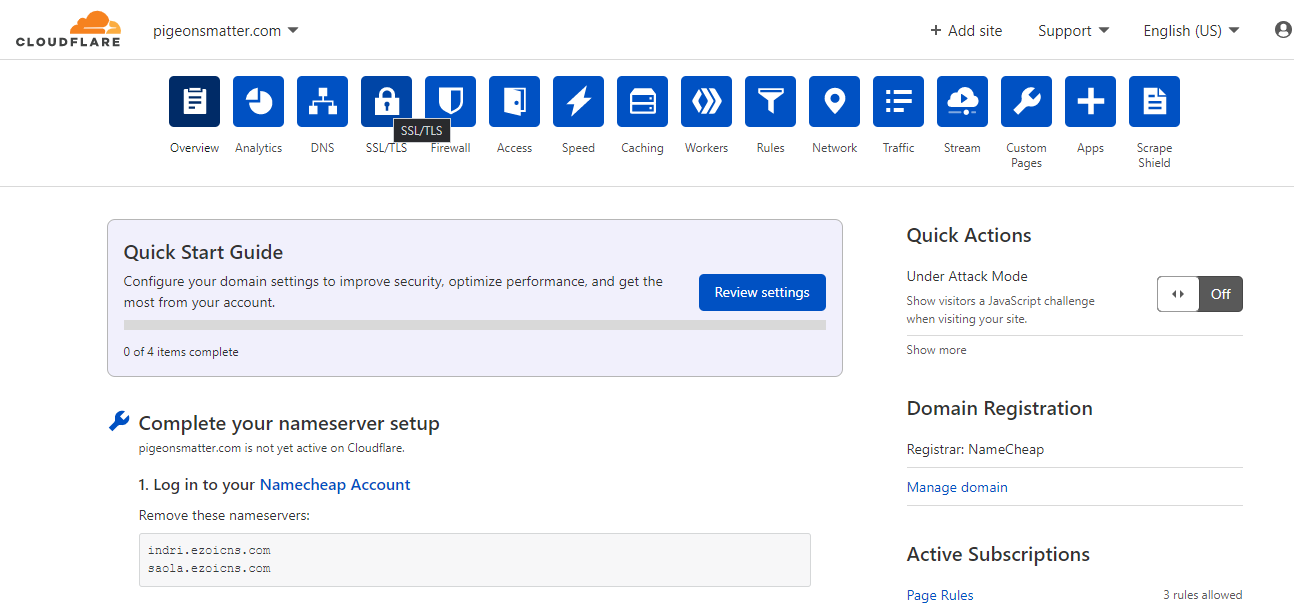
Task: Open the Stream cloud play icon
Action: point(962,102)
